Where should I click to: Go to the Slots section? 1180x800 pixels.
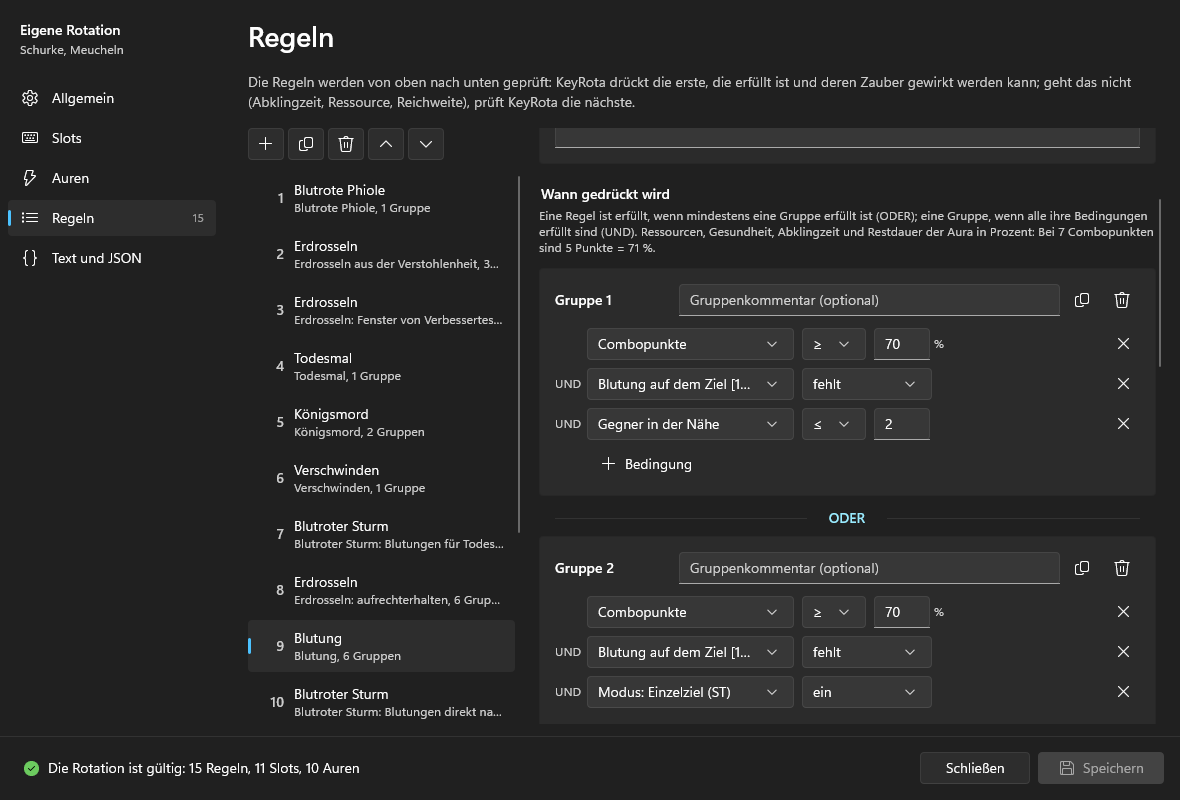pyautogui.click(x=112, y=138)
